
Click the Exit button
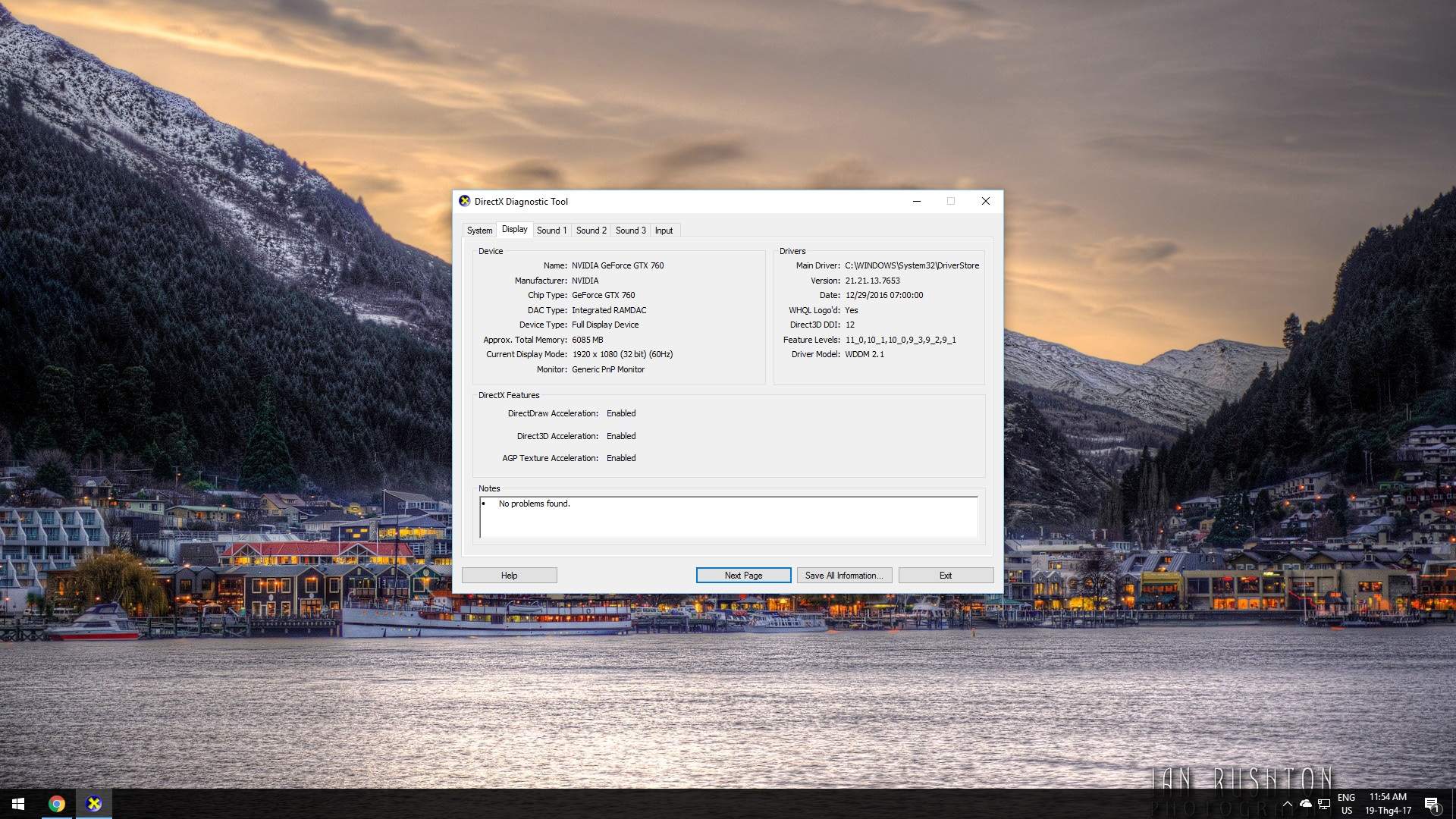tap(945, 576)
